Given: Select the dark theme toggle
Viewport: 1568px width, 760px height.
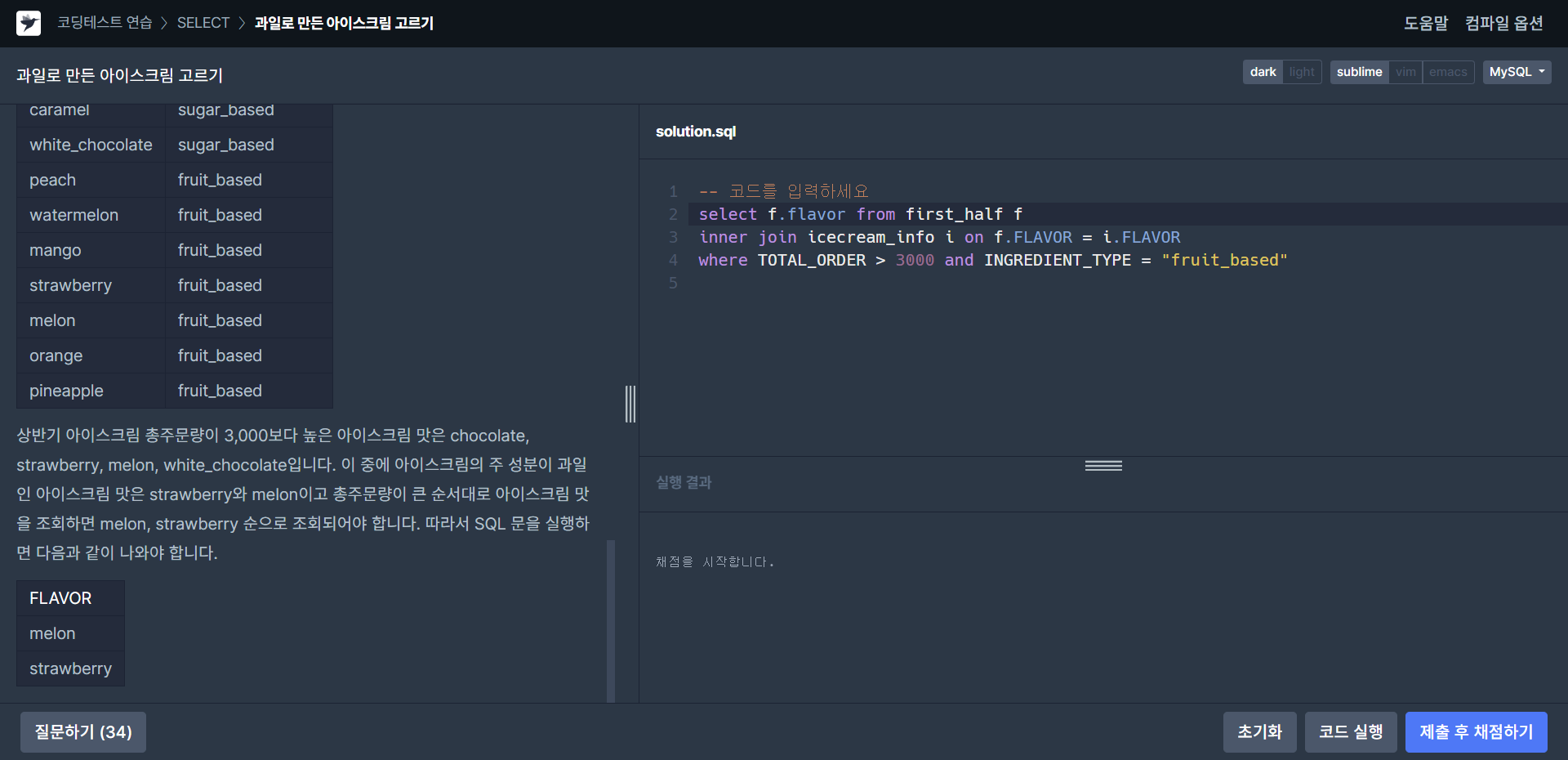Looking at the screenshot, I should point(1263,72).
